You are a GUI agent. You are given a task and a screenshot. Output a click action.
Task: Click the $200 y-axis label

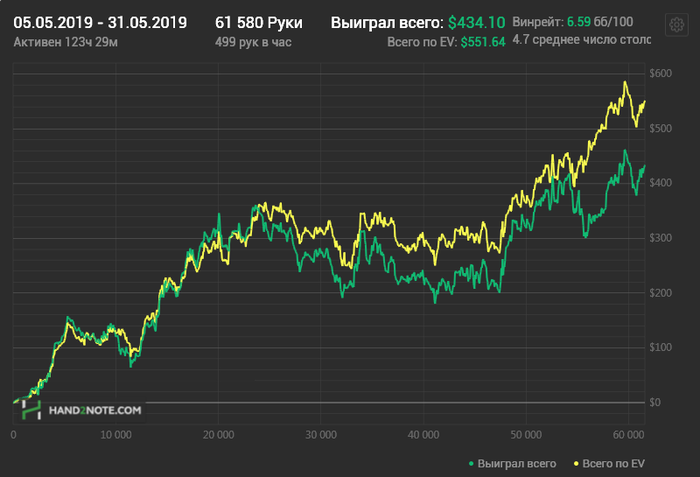click(661, 293)
